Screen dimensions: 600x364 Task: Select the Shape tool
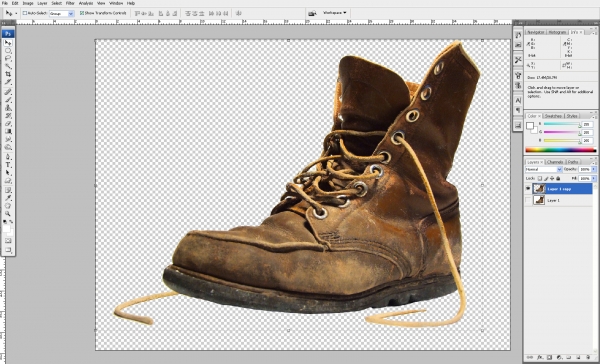[8, 181]
